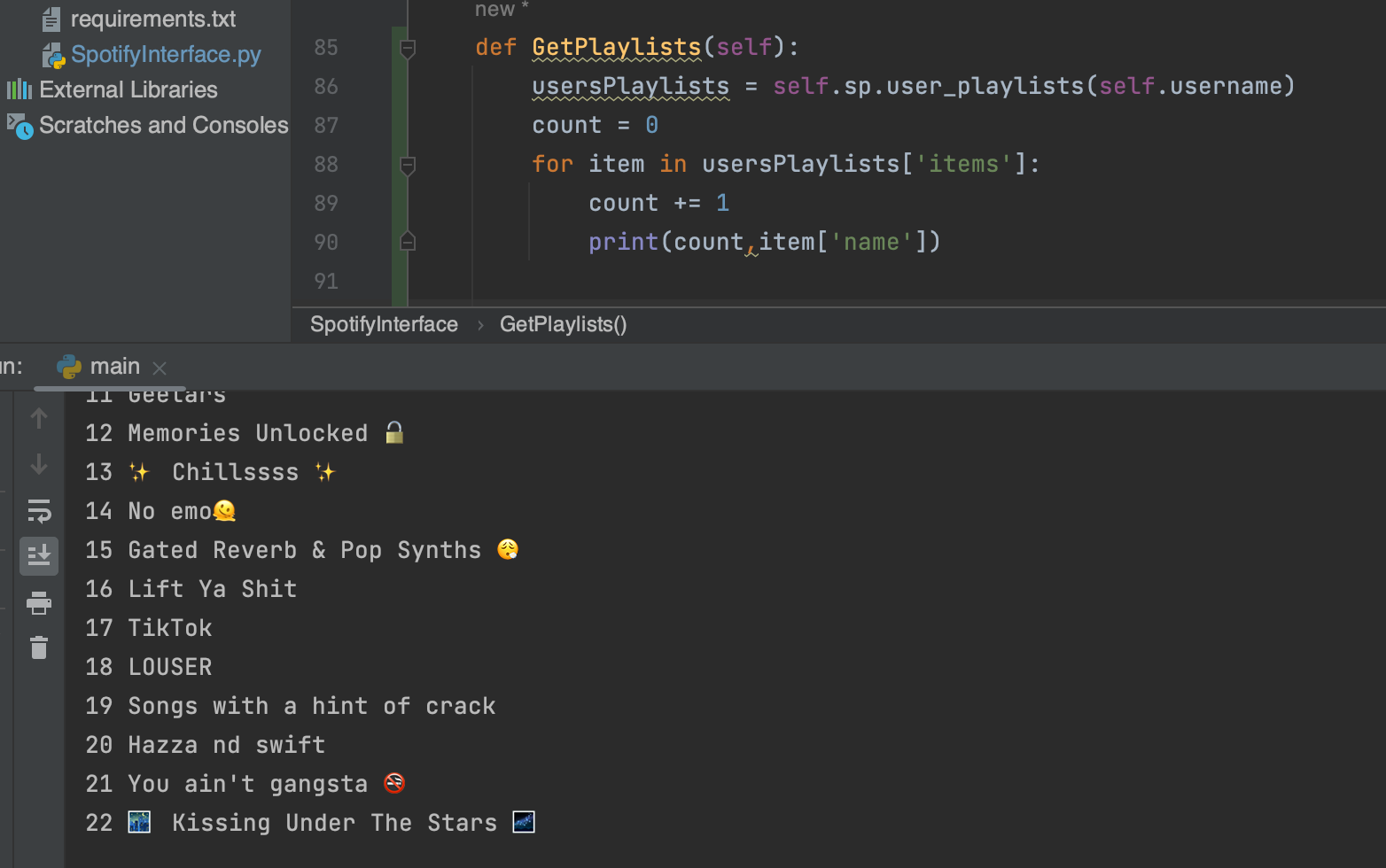Click the External Libraries icon
This screenshot has height=868, width=1386.
18,89
